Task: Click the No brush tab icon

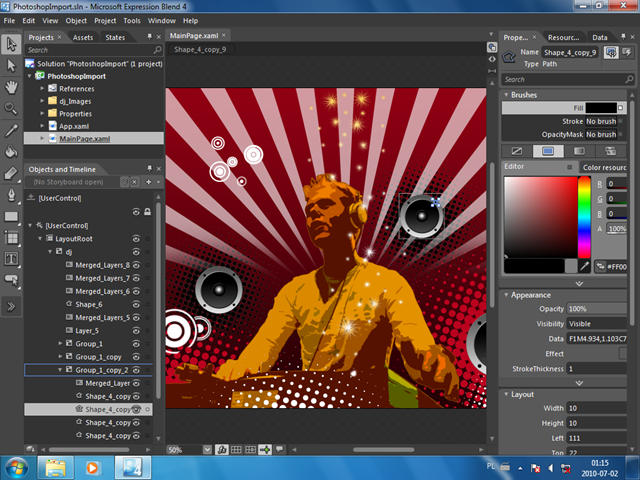Action: click(517, 151)
